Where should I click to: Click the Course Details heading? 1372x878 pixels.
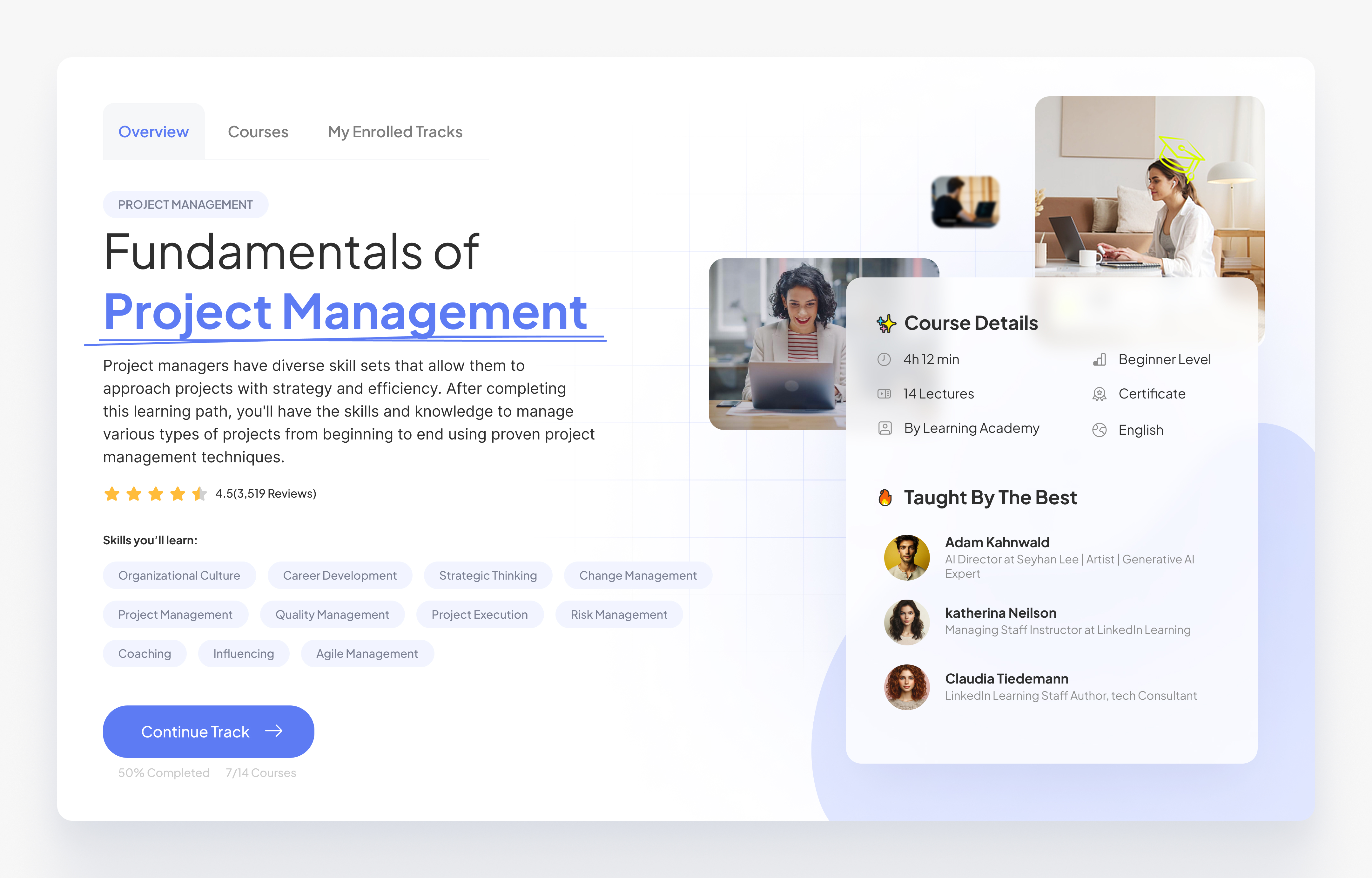pos(971,323)
